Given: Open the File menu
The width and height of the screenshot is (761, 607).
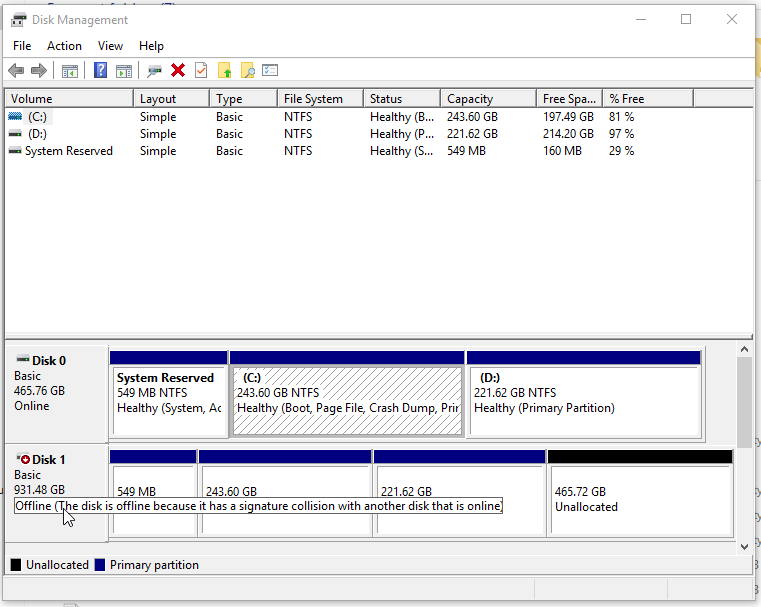Looking at the screenshot, I should 22,46.
